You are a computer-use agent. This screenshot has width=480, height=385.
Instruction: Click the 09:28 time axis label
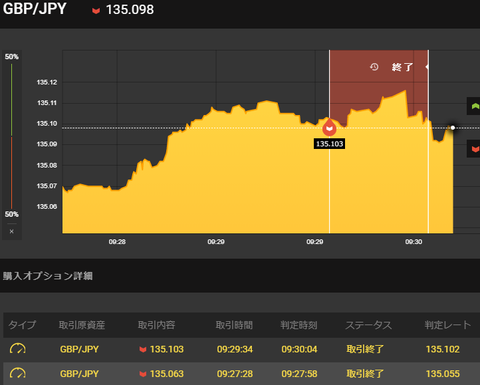pos(117,242)
